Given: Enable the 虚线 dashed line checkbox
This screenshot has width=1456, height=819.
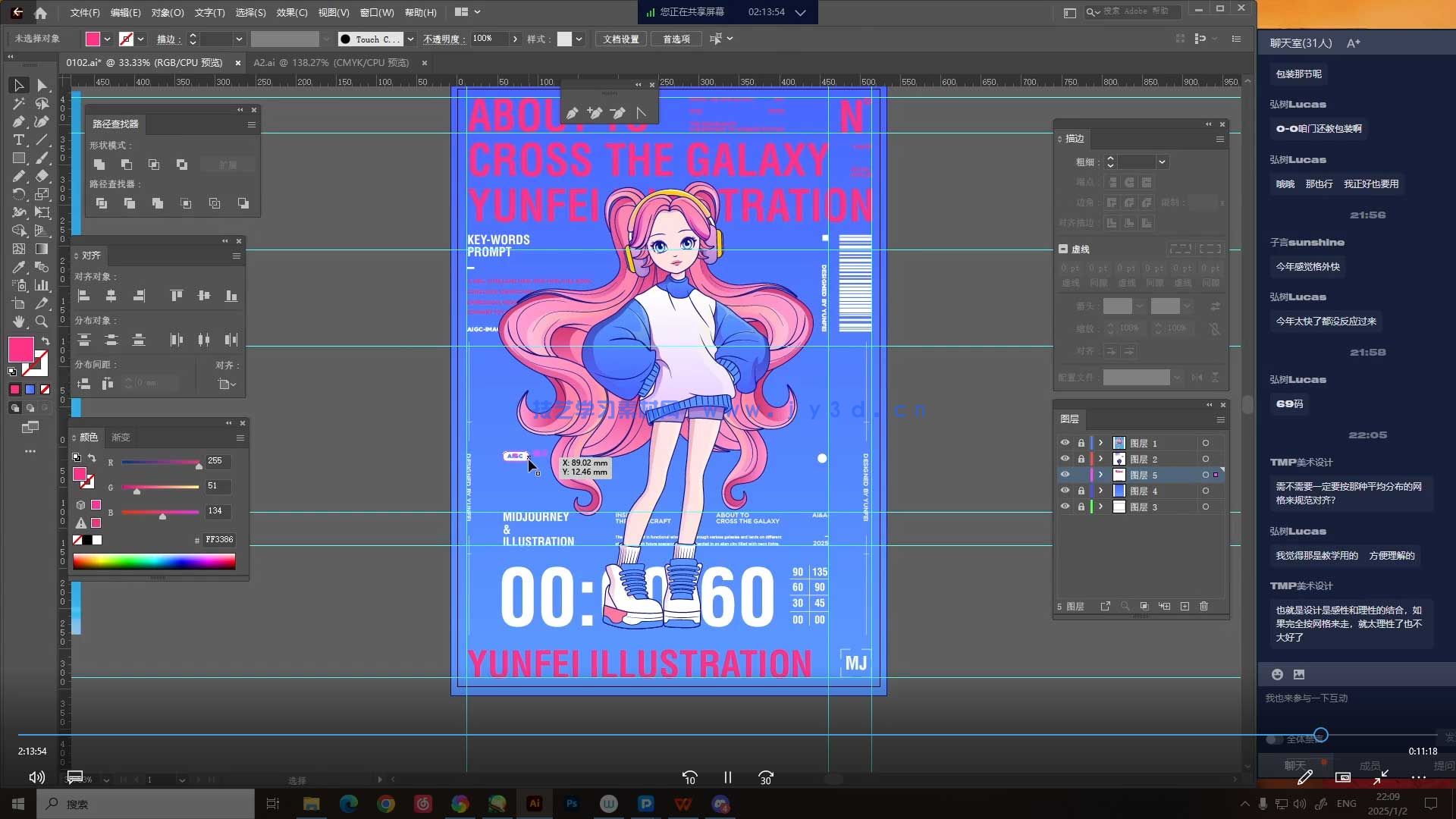Looking at the screenshot, I should coord(1063,249).
